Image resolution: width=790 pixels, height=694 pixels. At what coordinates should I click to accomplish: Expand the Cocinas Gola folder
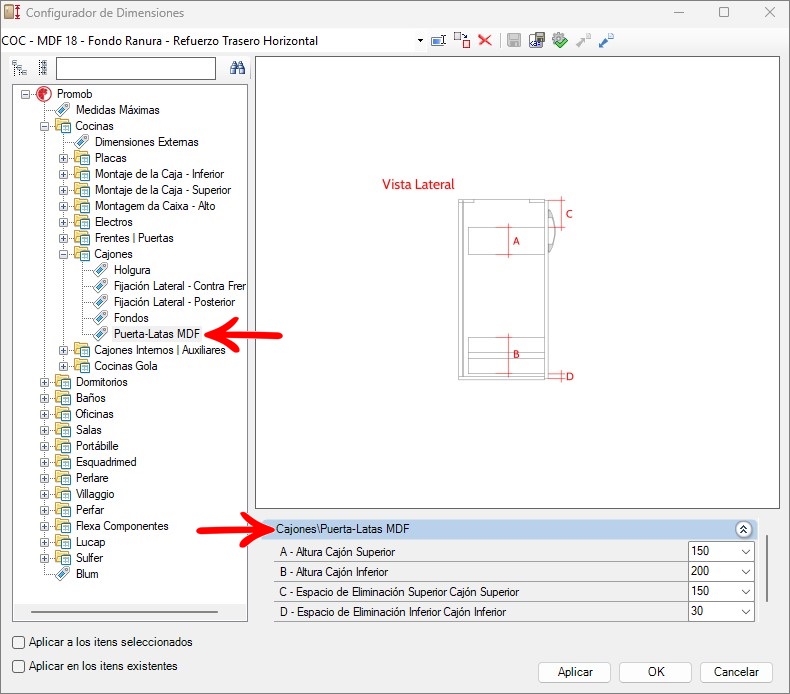pyautogui.click(x=63, y=366)
